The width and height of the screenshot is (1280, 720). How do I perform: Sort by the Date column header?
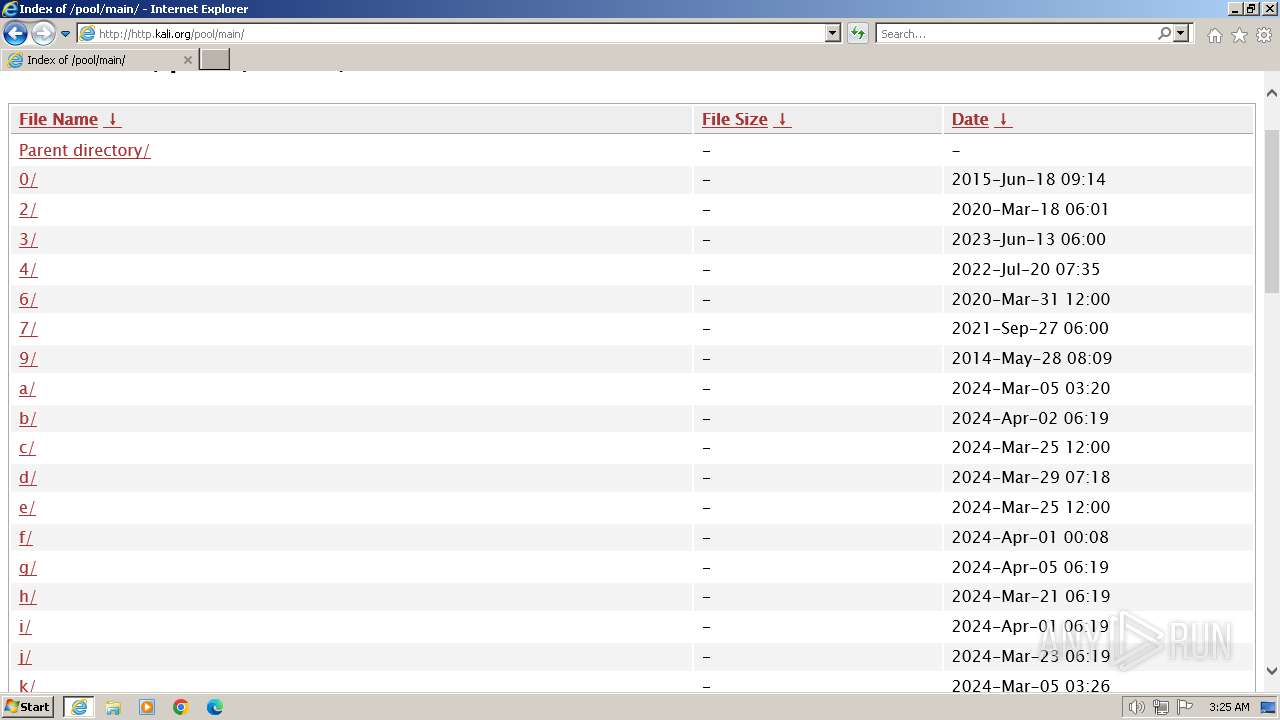pos(981,119)
